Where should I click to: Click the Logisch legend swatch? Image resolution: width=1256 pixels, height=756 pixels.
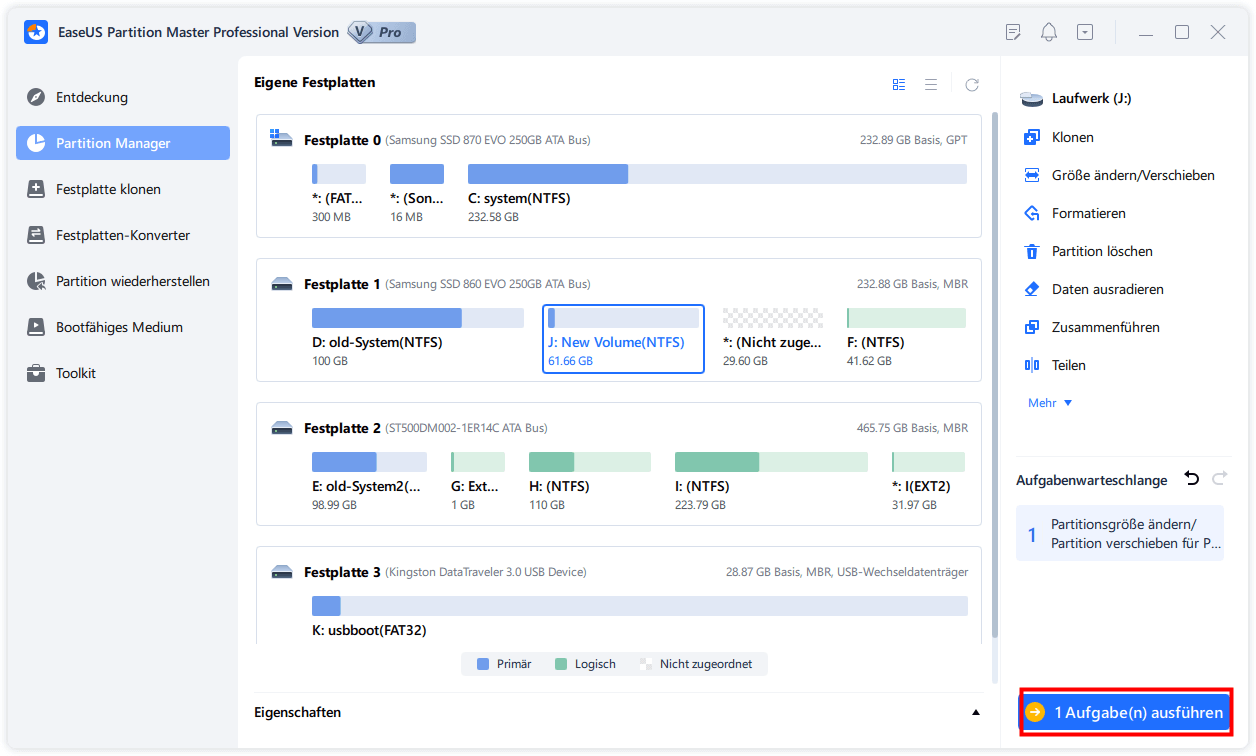tap(561, 664)
